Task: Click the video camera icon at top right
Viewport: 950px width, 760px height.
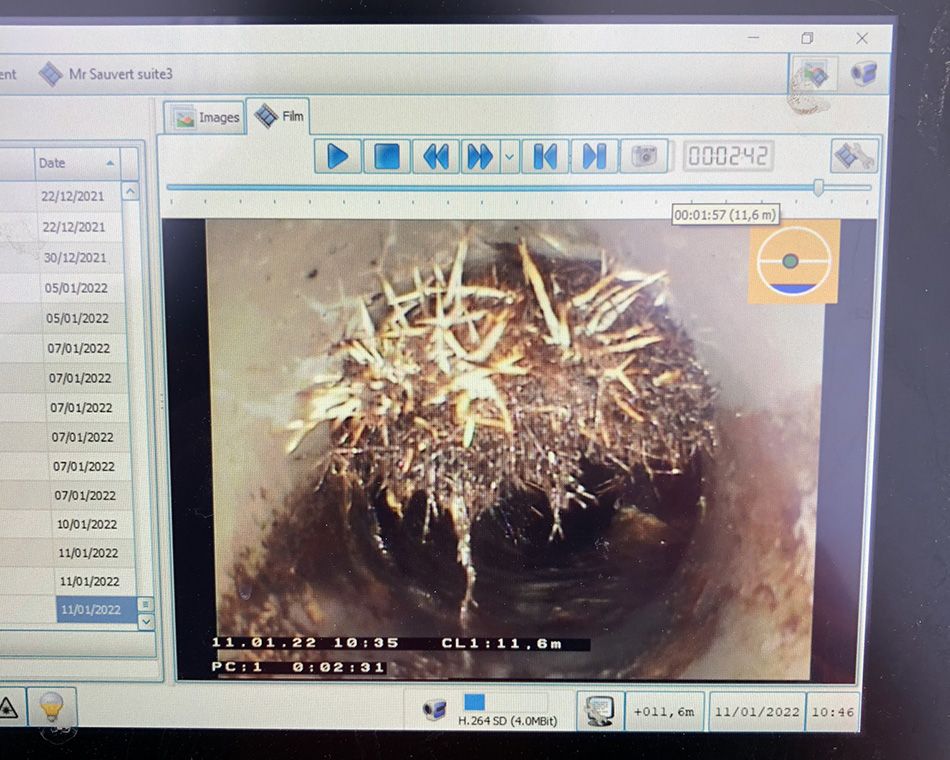Action: point(863,73)
